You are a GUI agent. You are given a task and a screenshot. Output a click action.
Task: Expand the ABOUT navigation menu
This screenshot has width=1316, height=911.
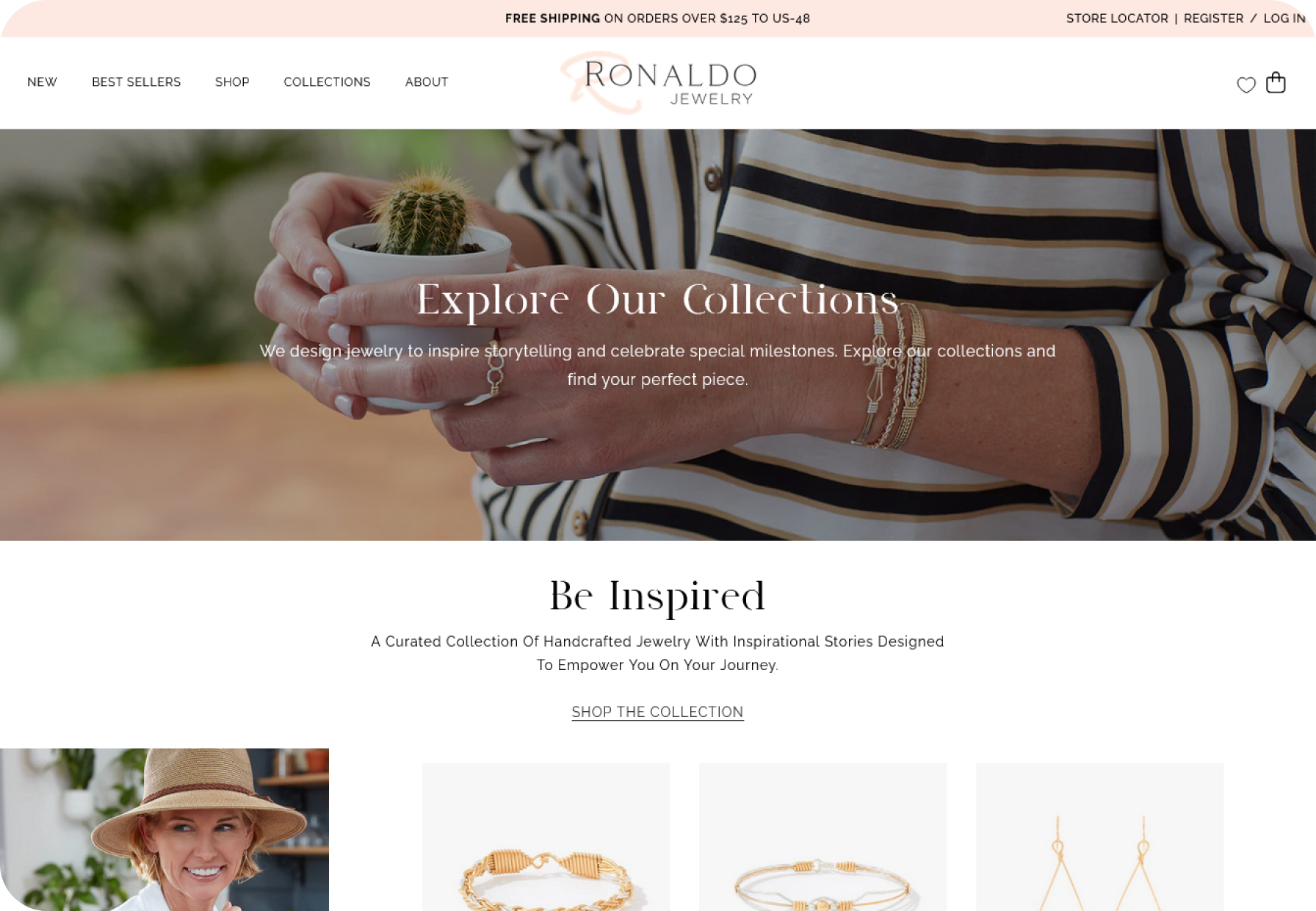coord(427,82)
